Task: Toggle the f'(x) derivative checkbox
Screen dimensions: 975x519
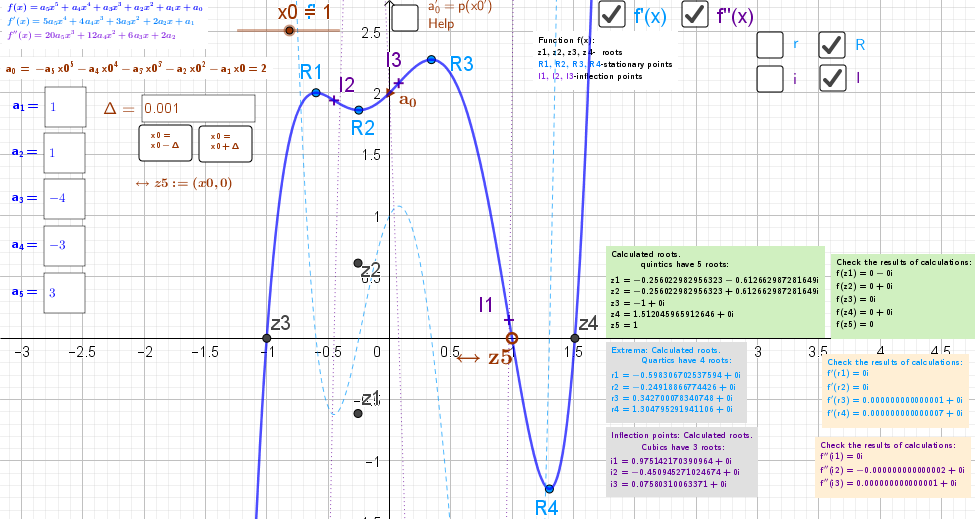Action: pos(612,14)
